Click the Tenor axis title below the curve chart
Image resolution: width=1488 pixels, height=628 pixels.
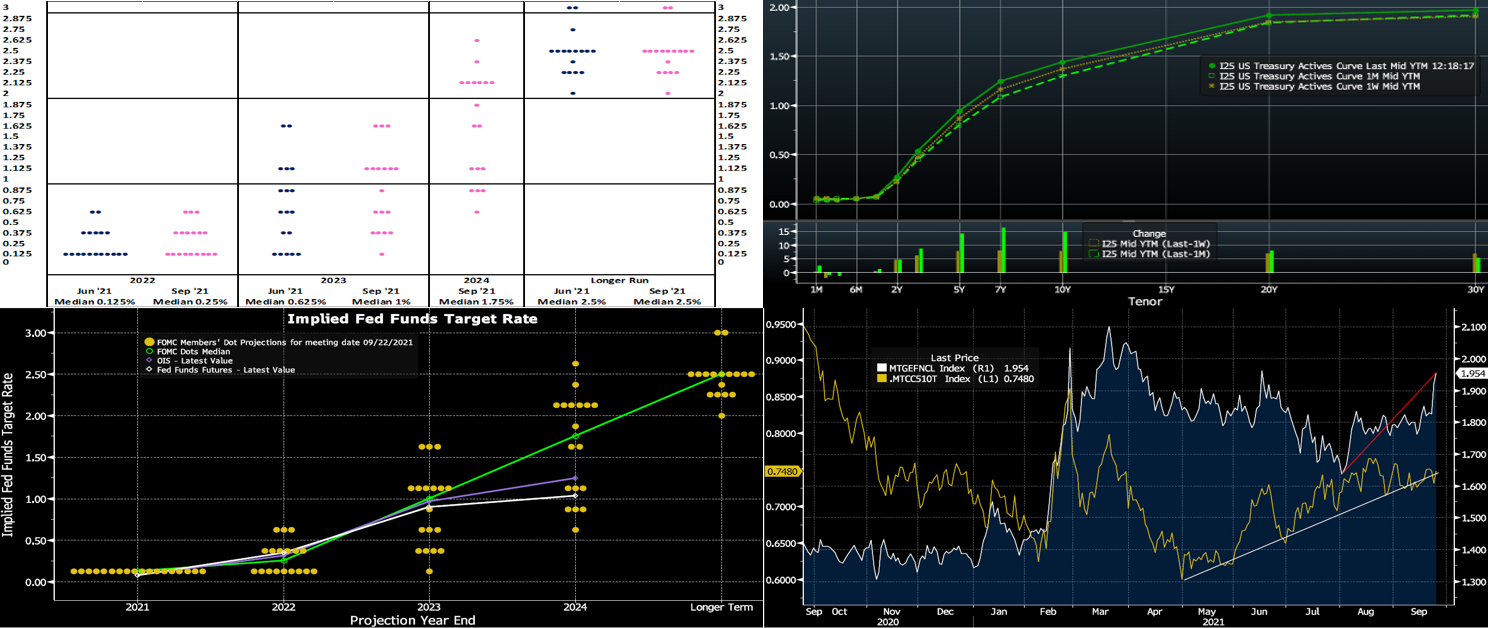(1145, 301)
